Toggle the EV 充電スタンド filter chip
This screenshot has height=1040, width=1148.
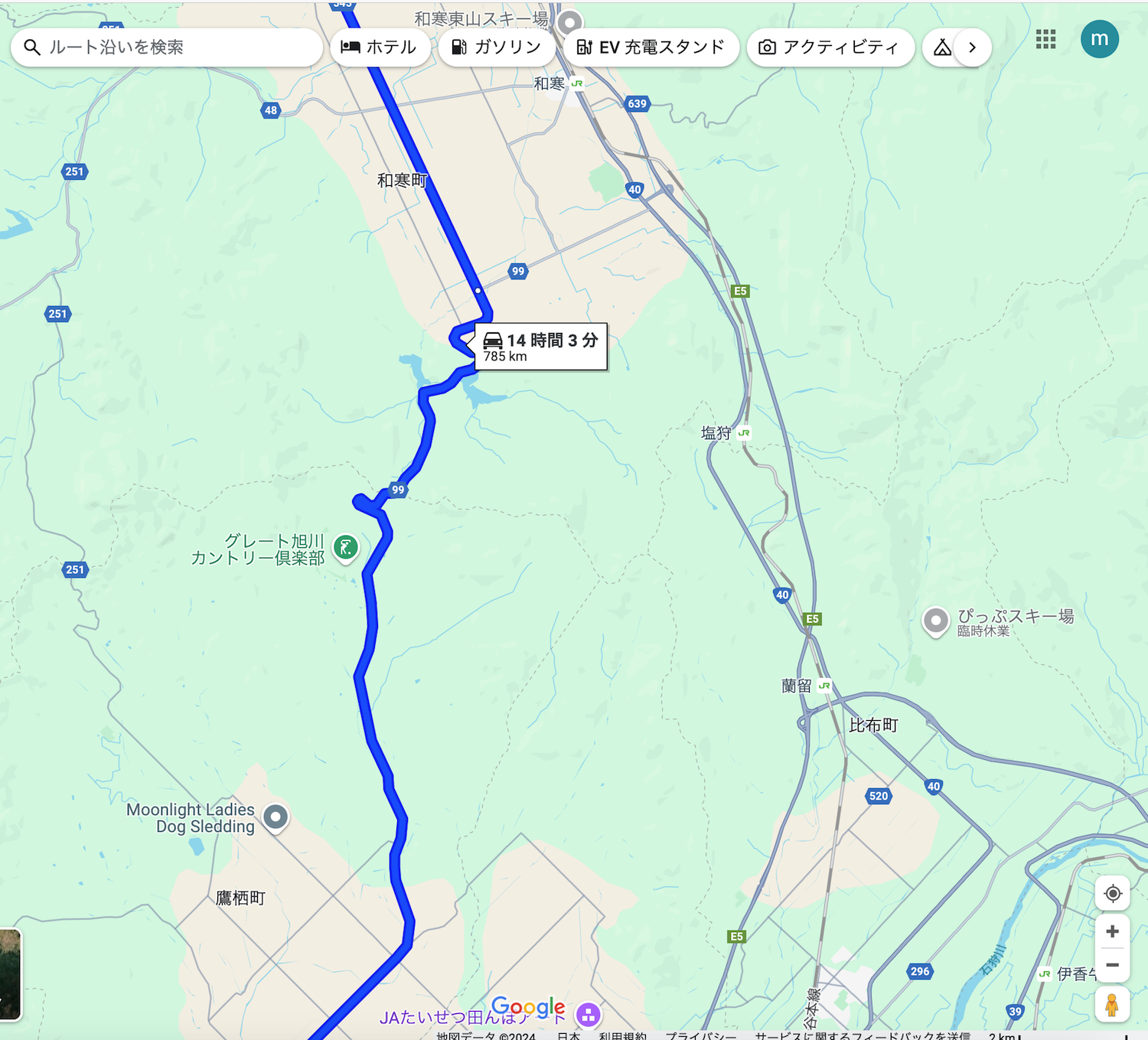[x=651, y=47]
